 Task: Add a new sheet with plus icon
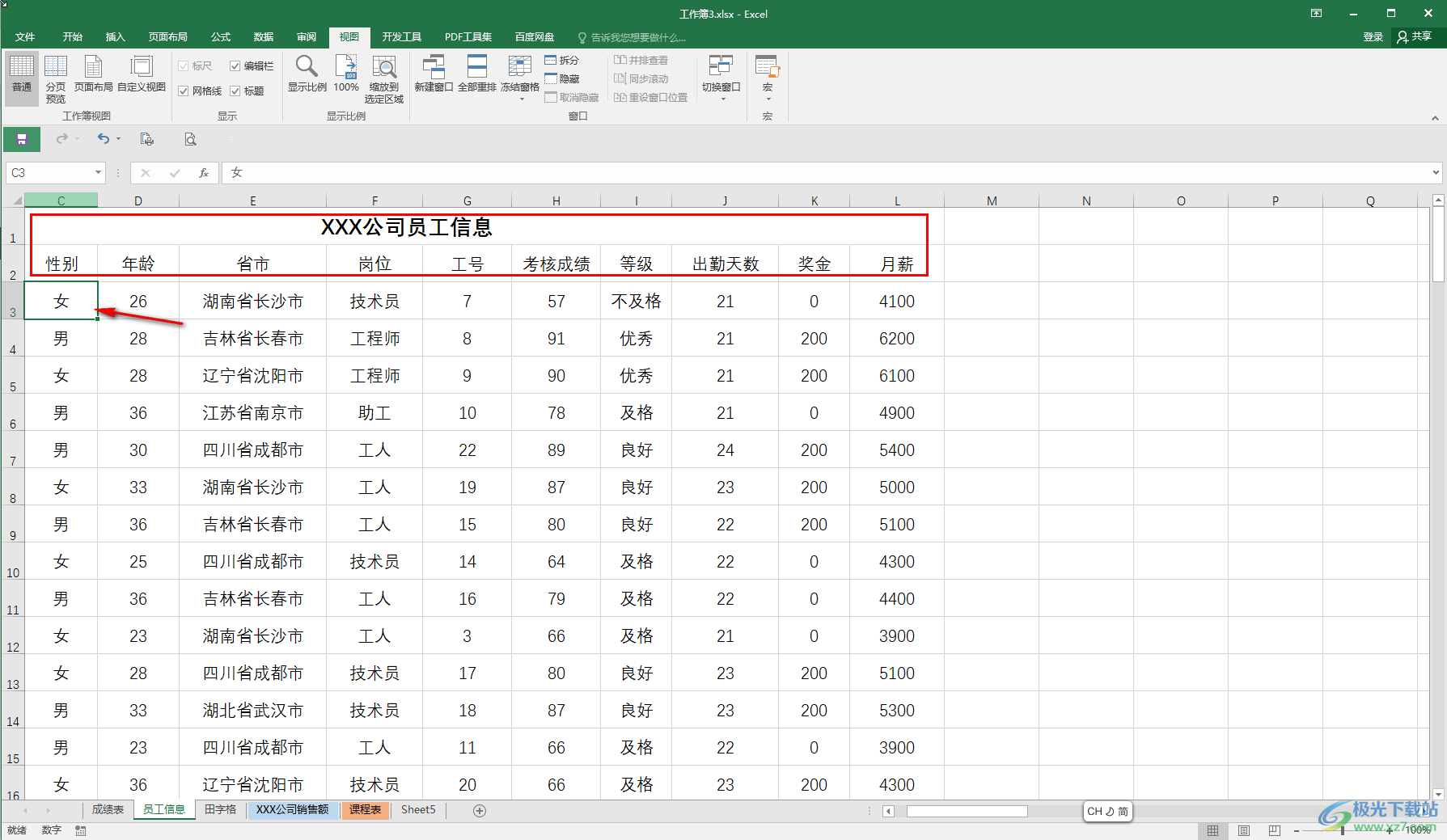click(480, 811)
